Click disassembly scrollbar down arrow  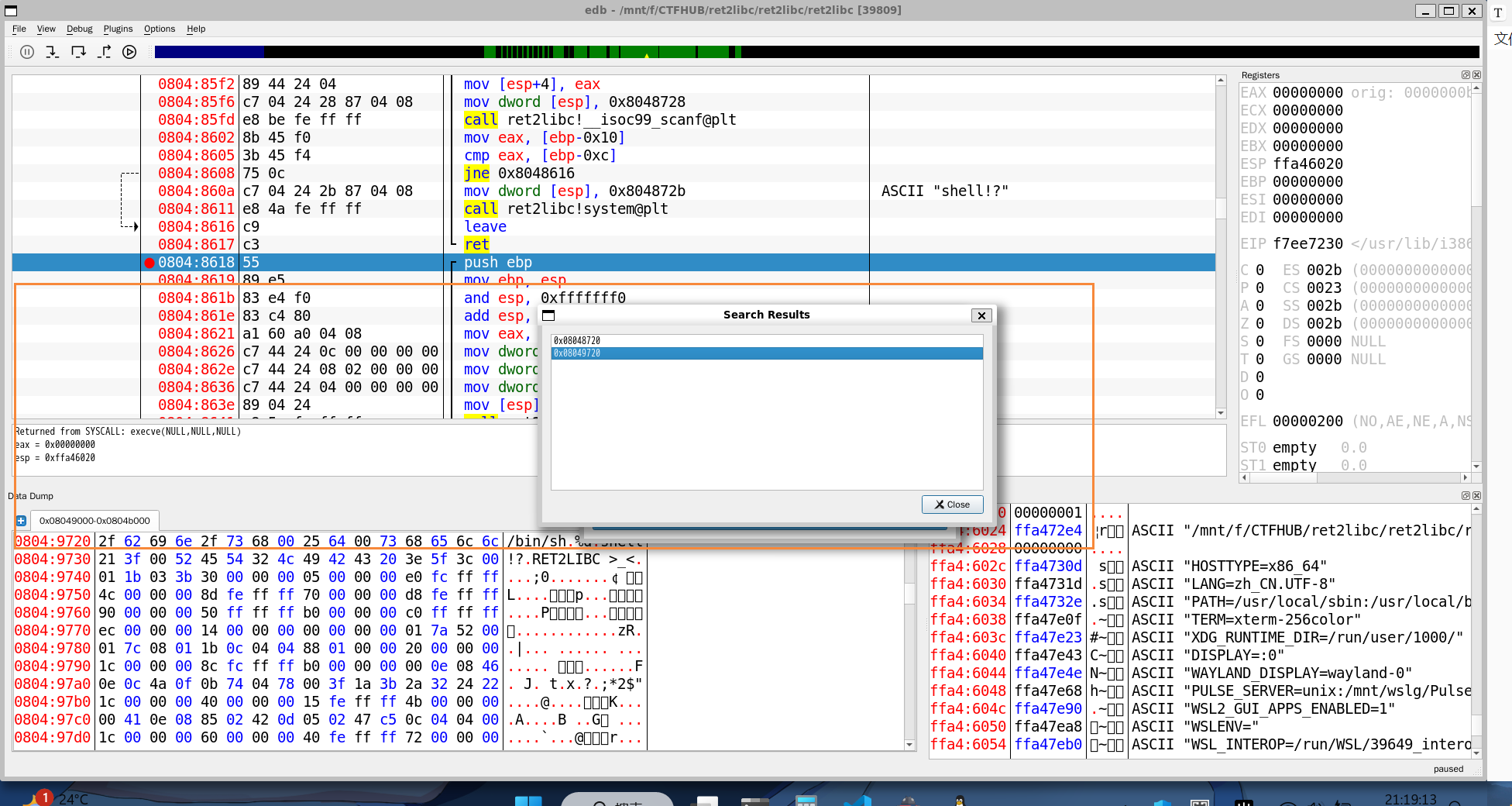tap(1221, 413)
